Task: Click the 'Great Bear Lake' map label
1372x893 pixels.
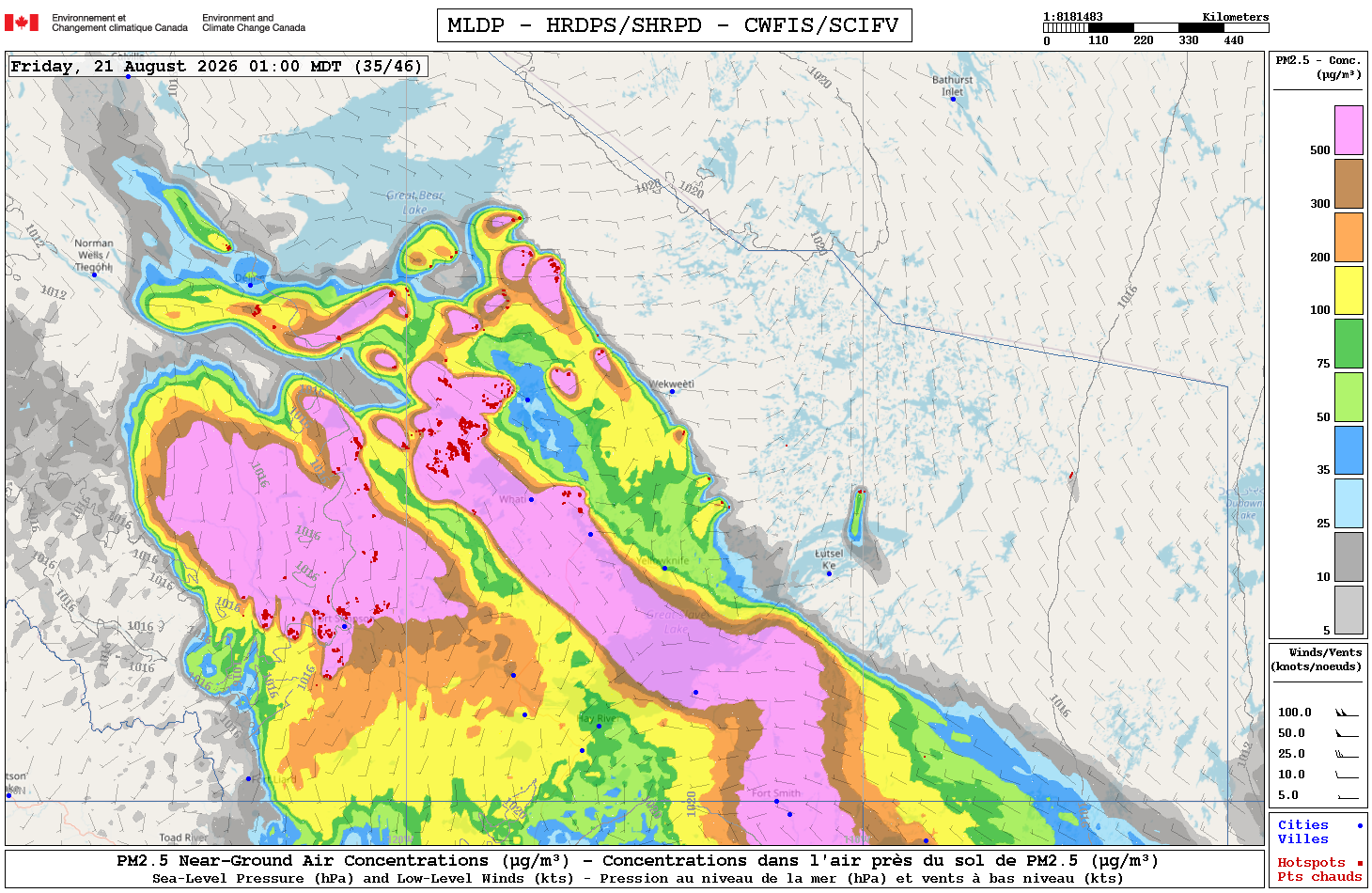Action: pyautogui.click(x=414, y=202)
